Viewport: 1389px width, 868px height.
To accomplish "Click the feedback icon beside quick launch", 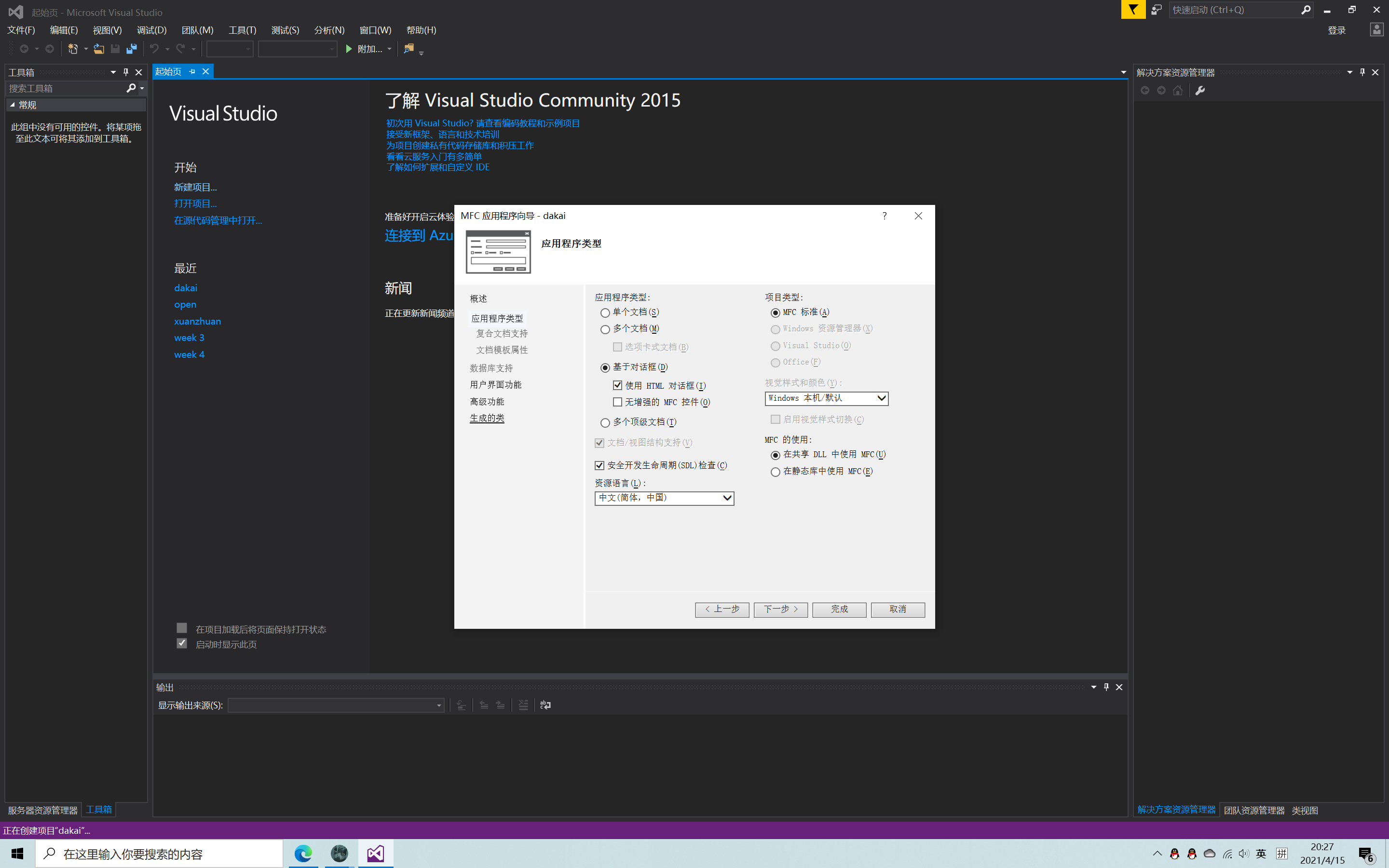I will (1156, 10).
